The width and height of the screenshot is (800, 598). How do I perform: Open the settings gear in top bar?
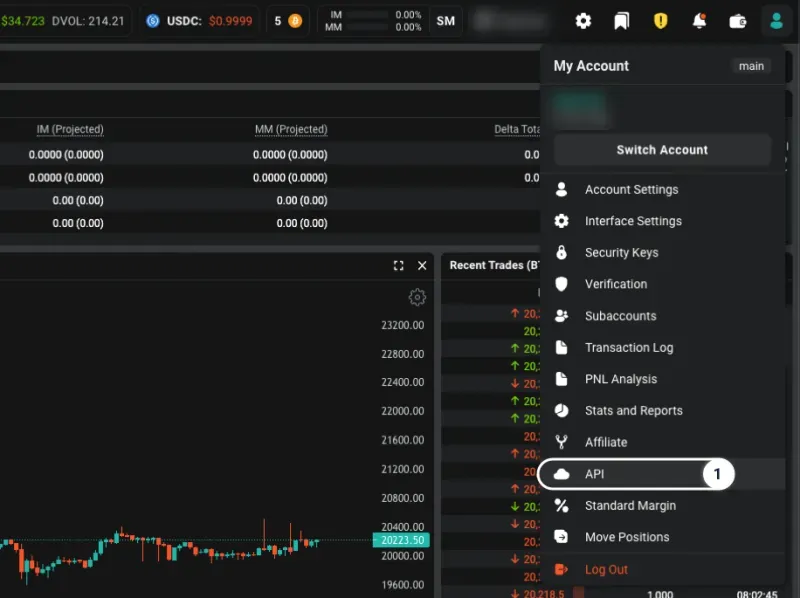pos(583,21)
